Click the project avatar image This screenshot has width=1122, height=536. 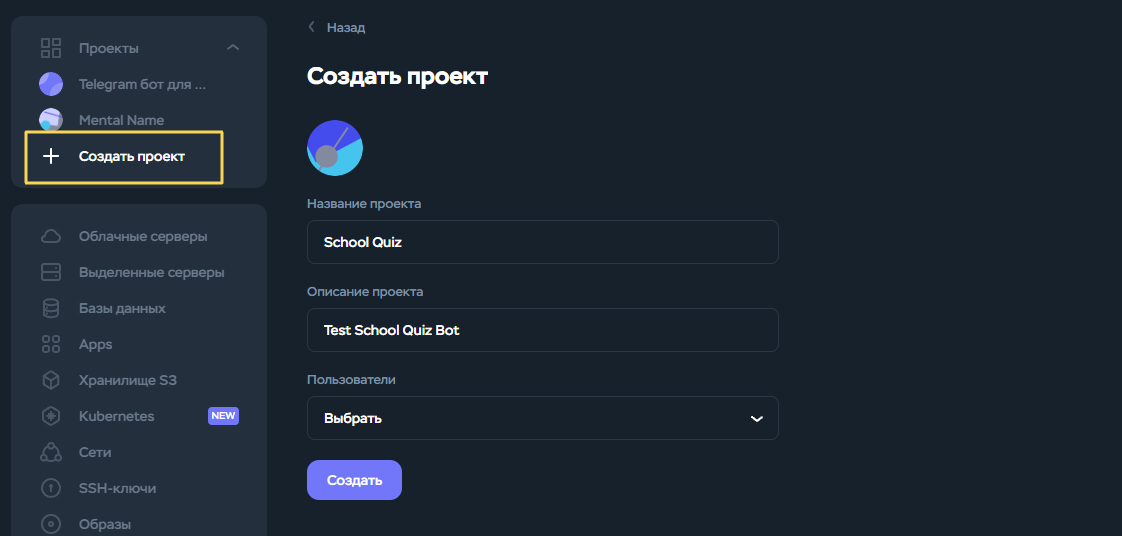pyautogui.click(x=335, y=148)
